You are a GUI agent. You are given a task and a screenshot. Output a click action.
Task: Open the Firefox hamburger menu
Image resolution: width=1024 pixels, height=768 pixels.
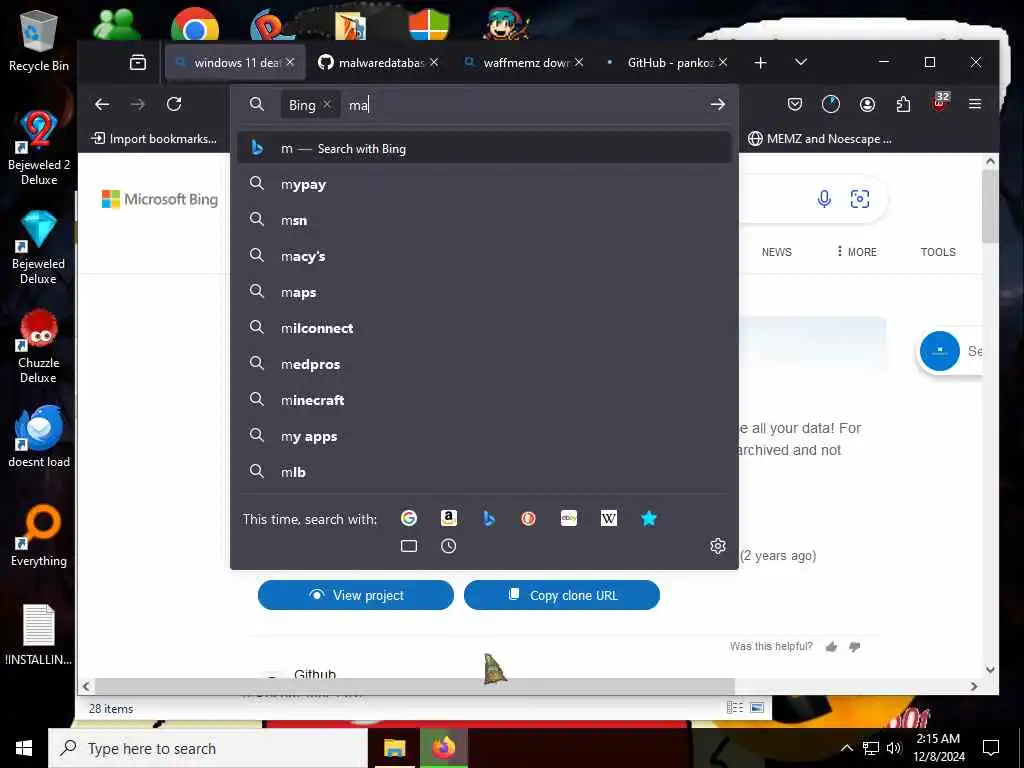tap(975, 104)
